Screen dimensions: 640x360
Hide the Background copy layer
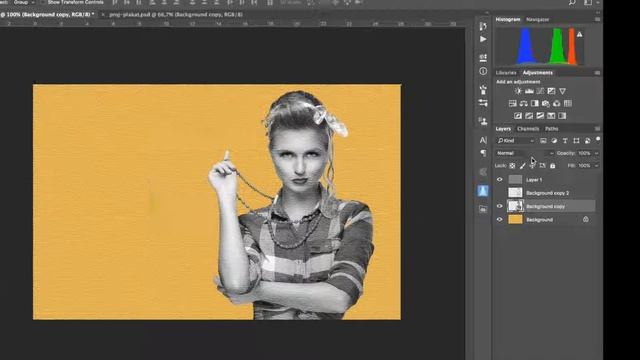pos(500,206)
